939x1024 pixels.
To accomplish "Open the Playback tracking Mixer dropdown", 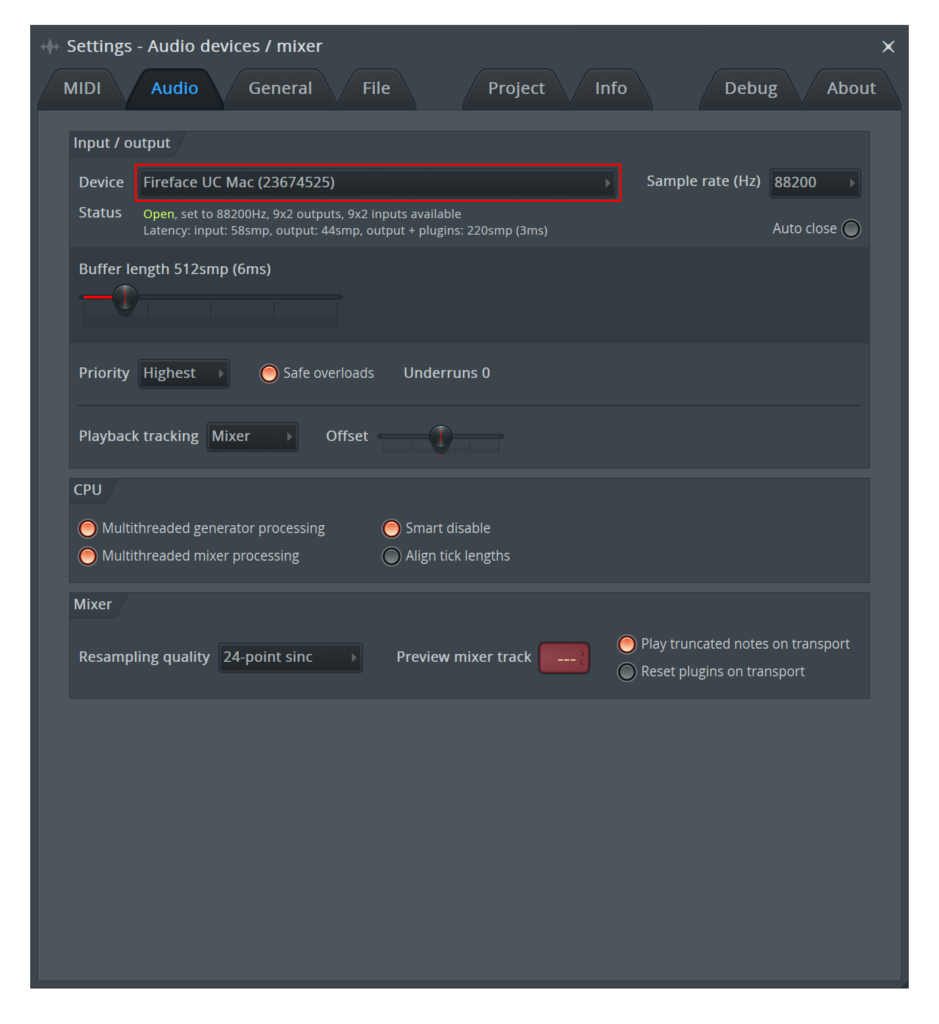I will pyautogui.click(x=252, y=436).
